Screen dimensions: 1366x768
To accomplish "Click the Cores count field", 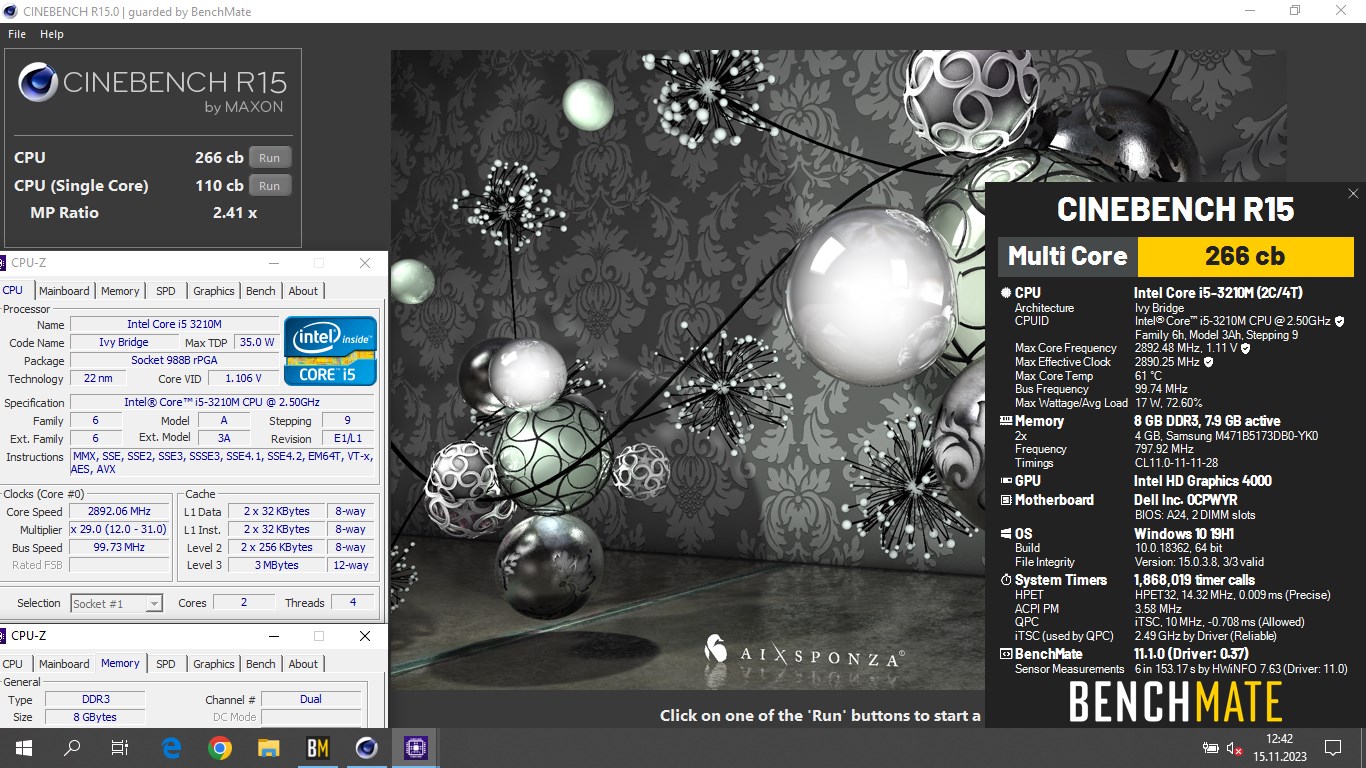I will (x=243, y=602).
